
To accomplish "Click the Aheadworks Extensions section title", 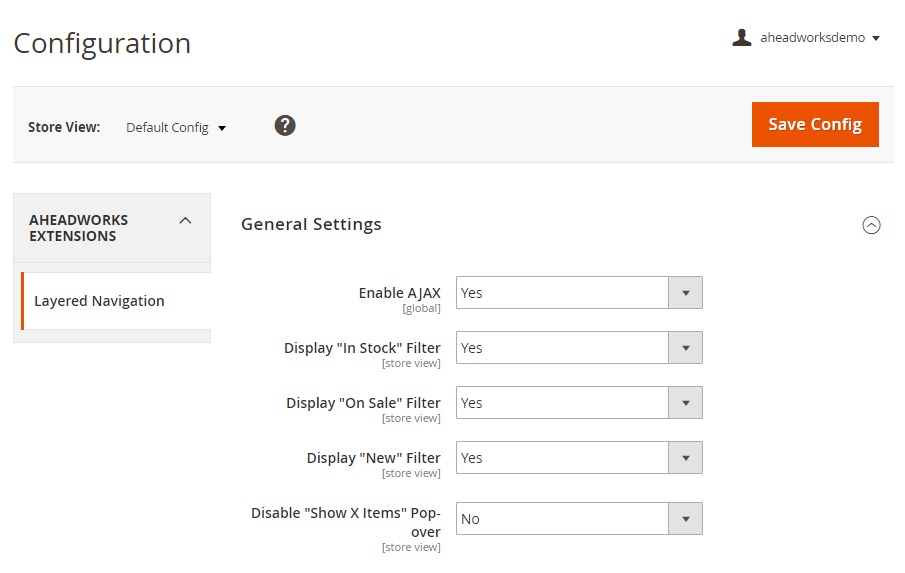I will pos(79,228).
